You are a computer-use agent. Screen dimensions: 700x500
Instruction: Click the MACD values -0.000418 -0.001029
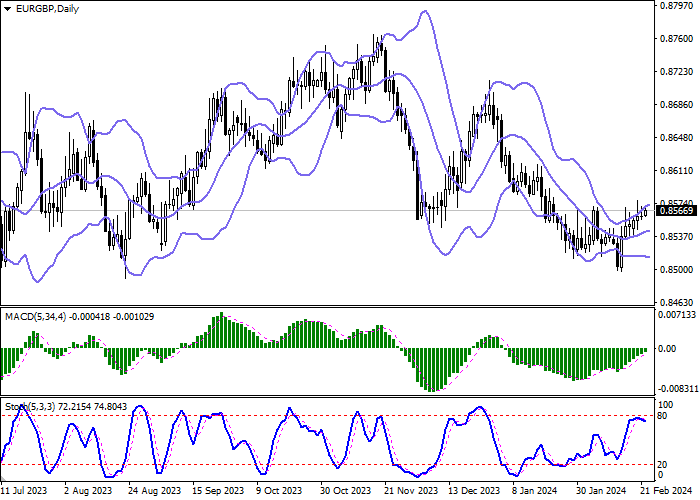pyautogui.click(x=112, y=317)
